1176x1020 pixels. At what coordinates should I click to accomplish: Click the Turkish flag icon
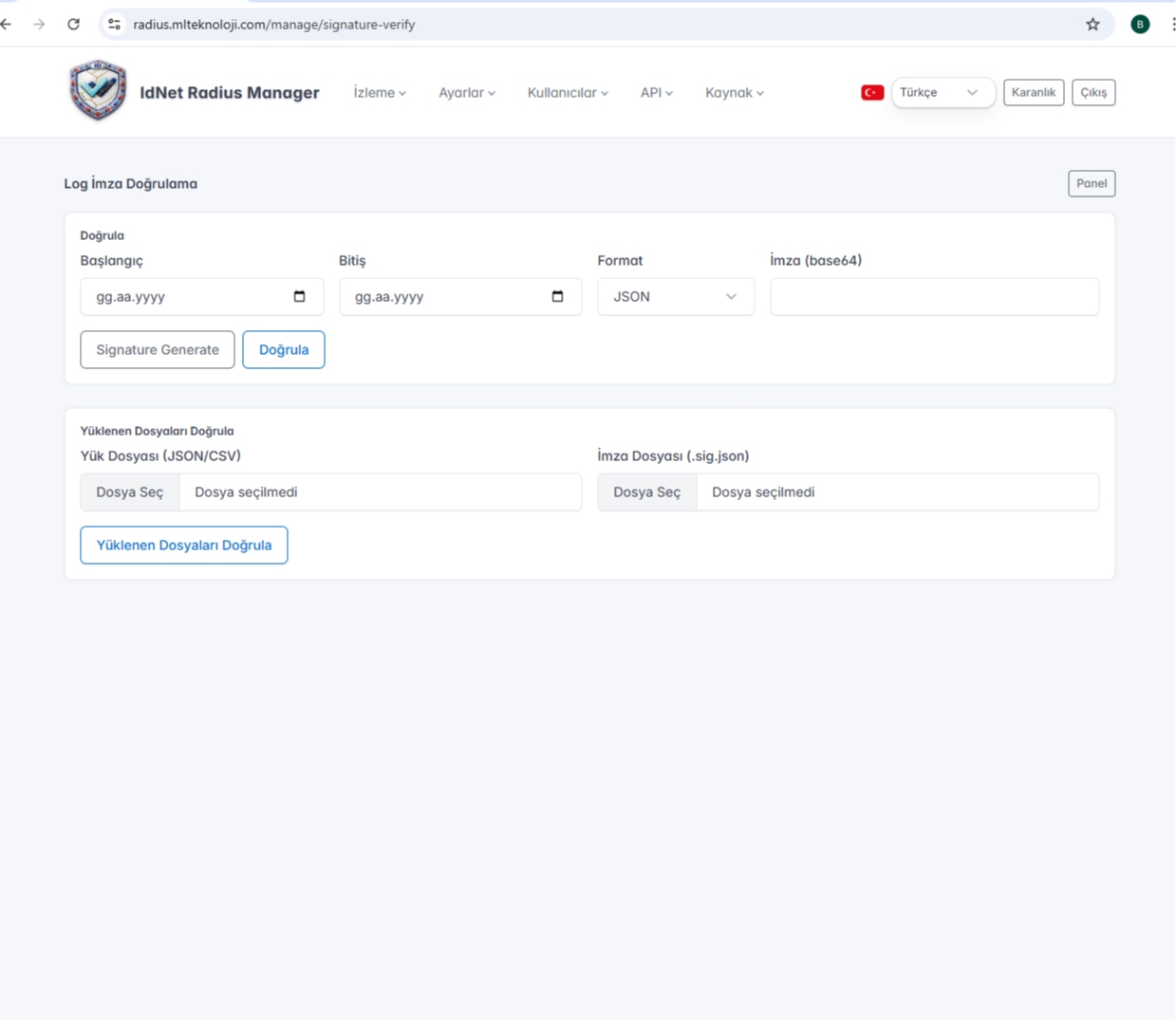872,93
